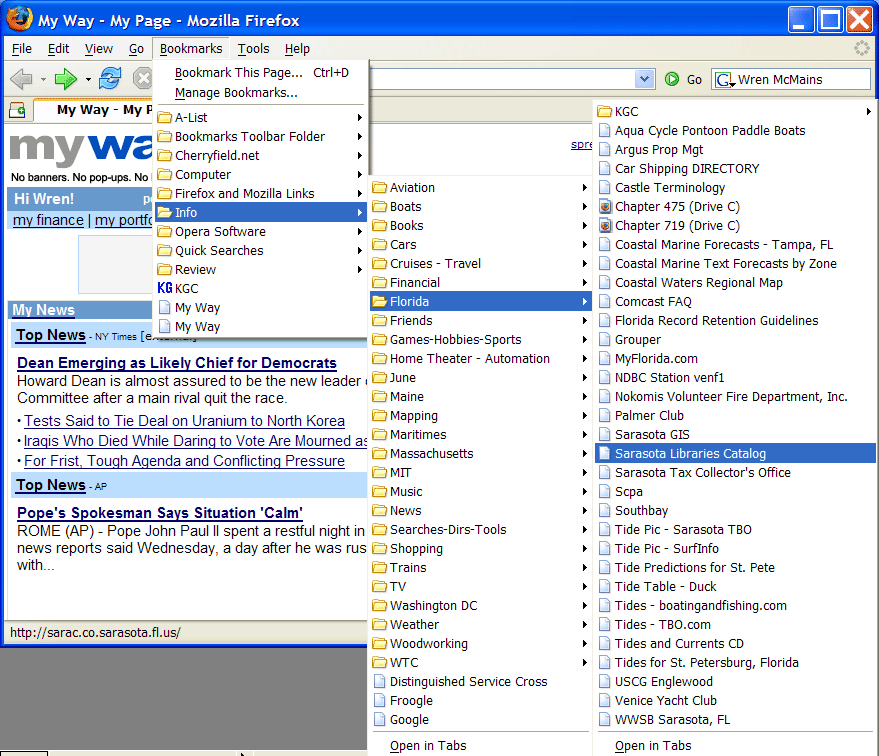Viewport: 879px width, 756px height.
Task: Open the Southbay bookmark
Action: pyautogui.click(x=735, y=511)
